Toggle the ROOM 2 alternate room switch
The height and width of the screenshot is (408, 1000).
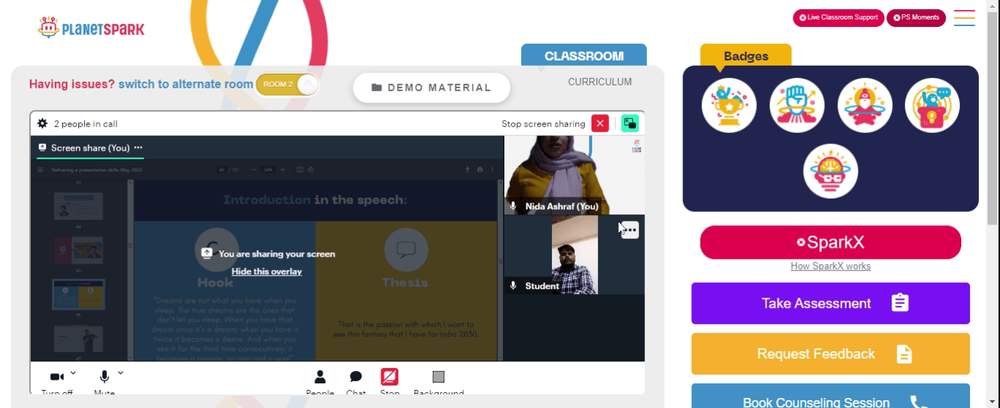(x=287, y=84)
